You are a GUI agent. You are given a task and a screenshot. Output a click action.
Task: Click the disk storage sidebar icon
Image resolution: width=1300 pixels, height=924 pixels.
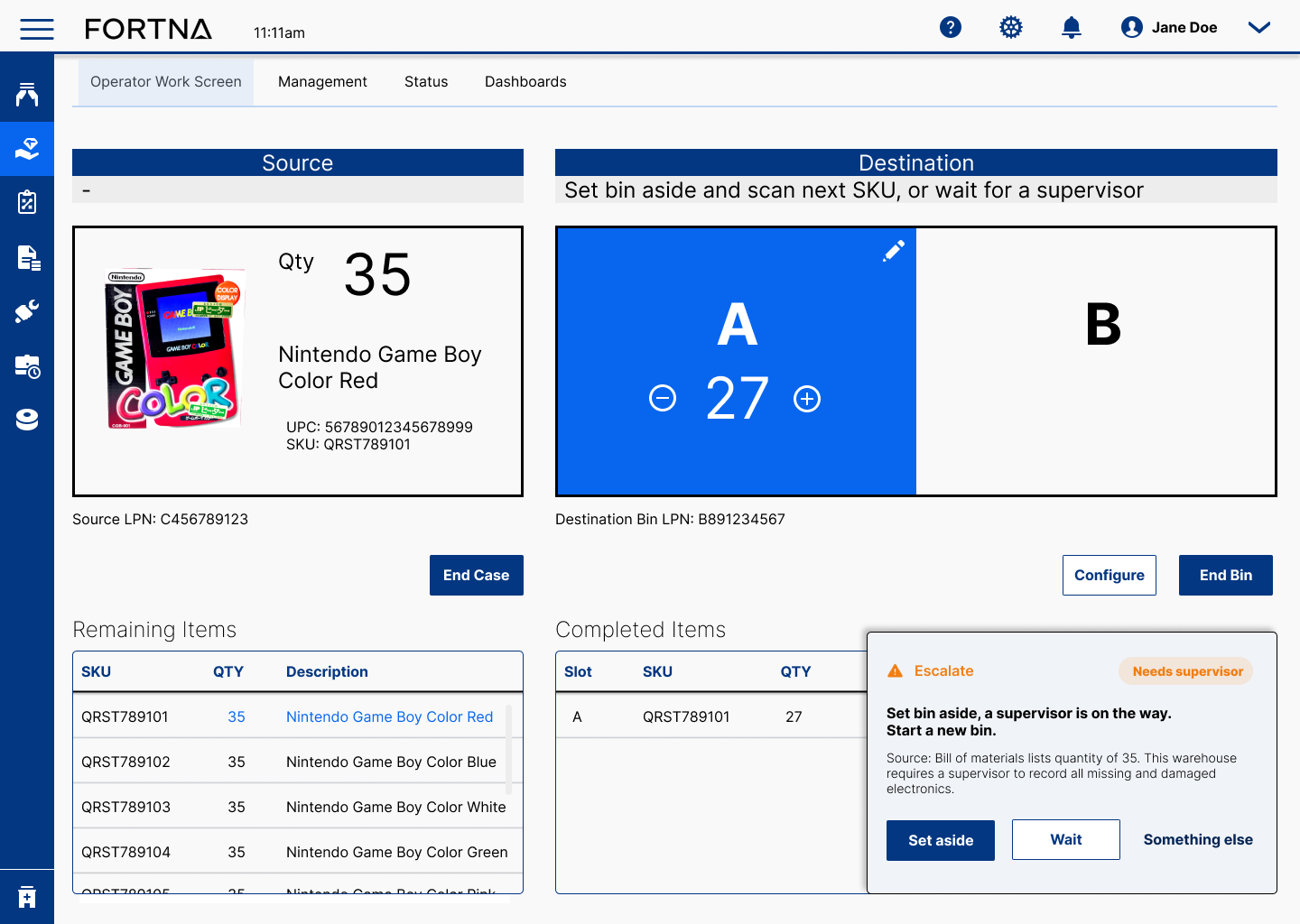click(x=27, y=420)
